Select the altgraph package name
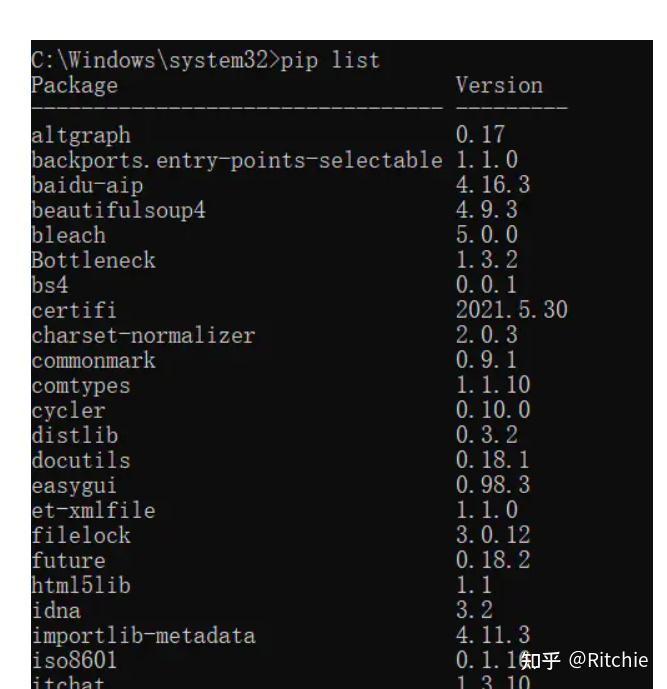Viewport: 667px width, 689px height. click(x=81, y=135)
